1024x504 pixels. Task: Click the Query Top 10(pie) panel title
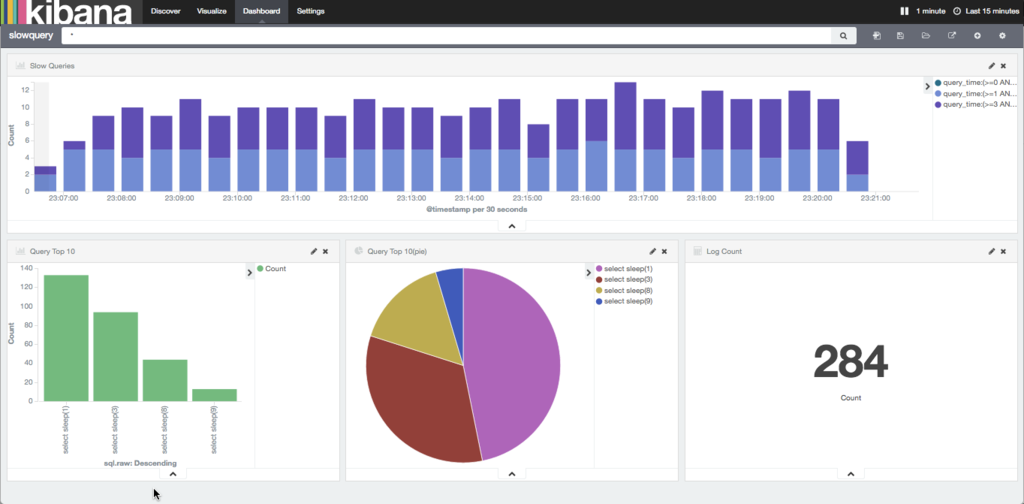pyautogui.click(x=397, y=251)
